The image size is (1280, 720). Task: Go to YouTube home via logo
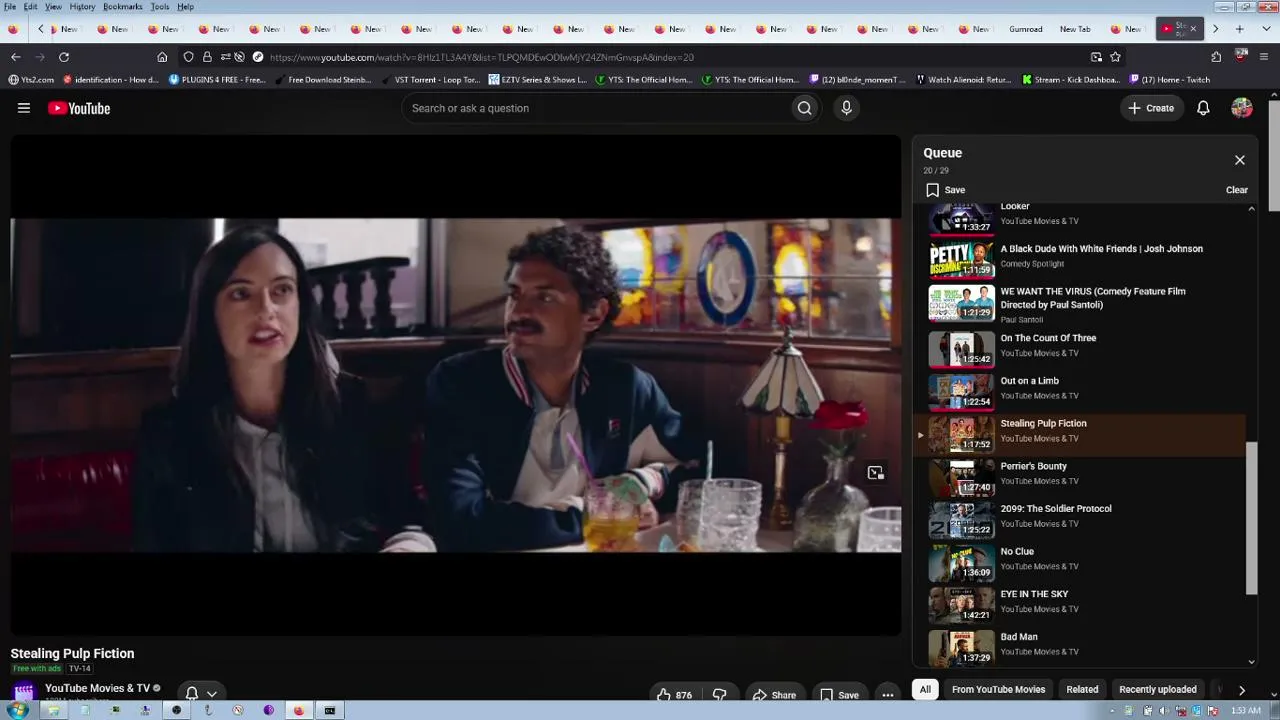click(x=79, y=108)
